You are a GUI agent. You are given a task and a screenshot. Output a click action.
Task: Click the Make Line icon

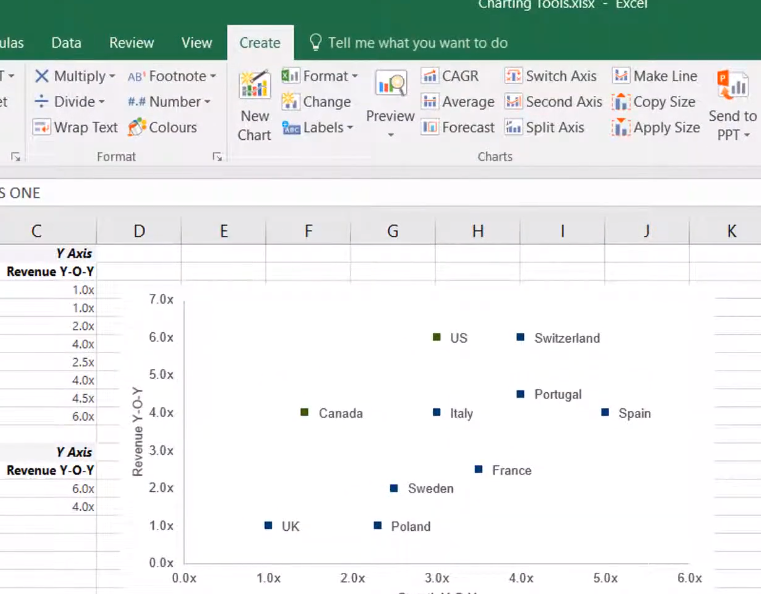pyautogui.click(x=621, y=76)
